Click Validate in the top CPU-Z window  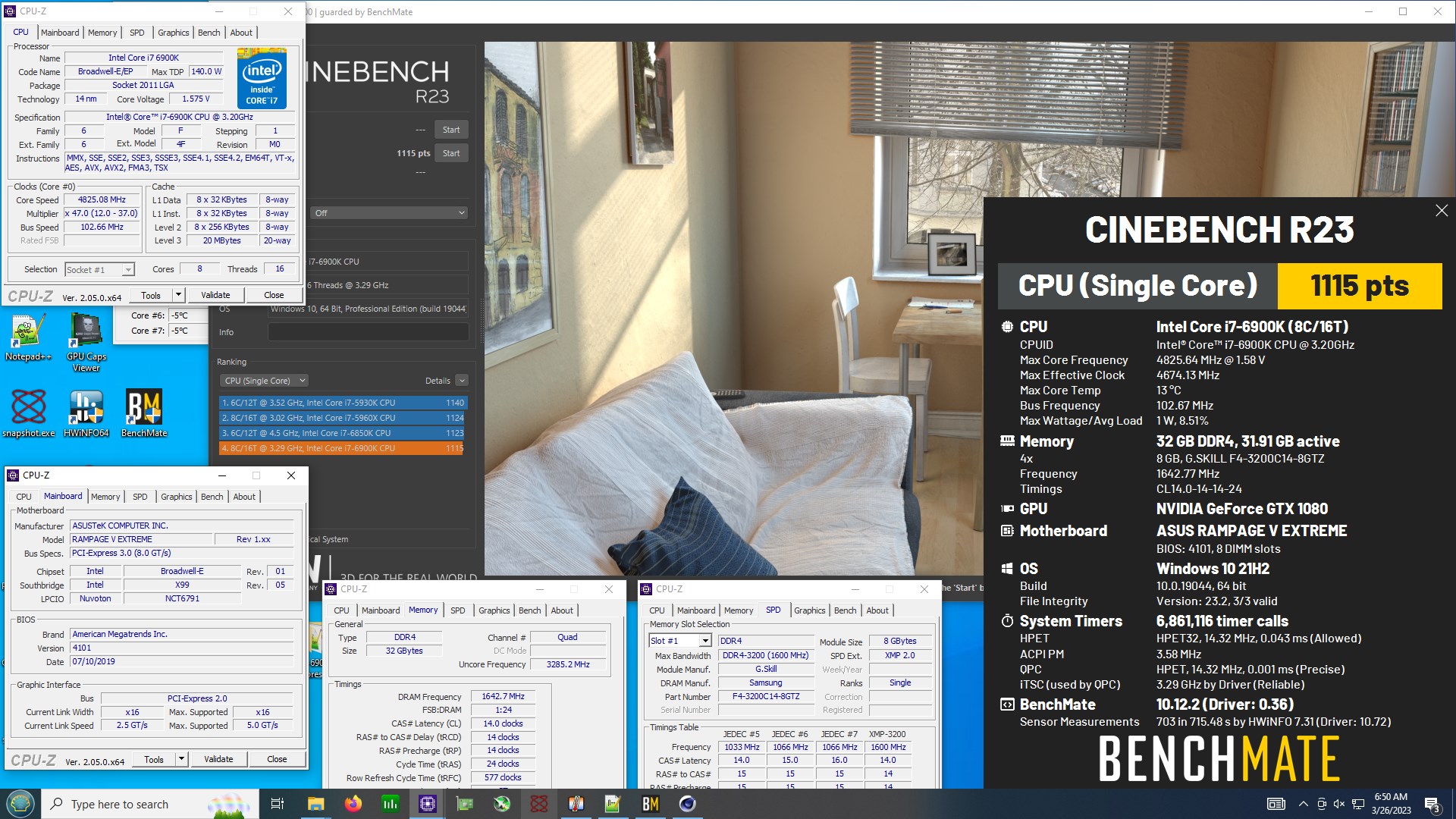point(215,295)
